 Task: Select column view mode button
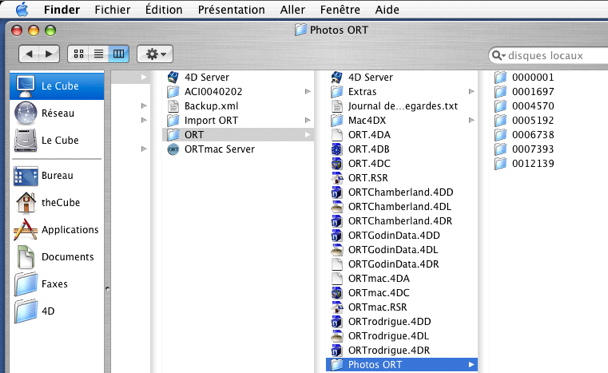(119, 54)
